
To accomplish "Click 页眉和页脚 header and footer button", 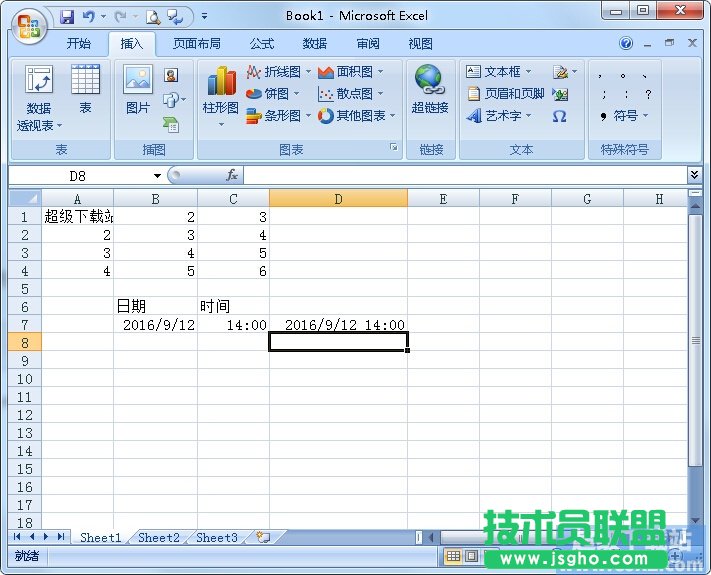I will (x=506, y=94).
